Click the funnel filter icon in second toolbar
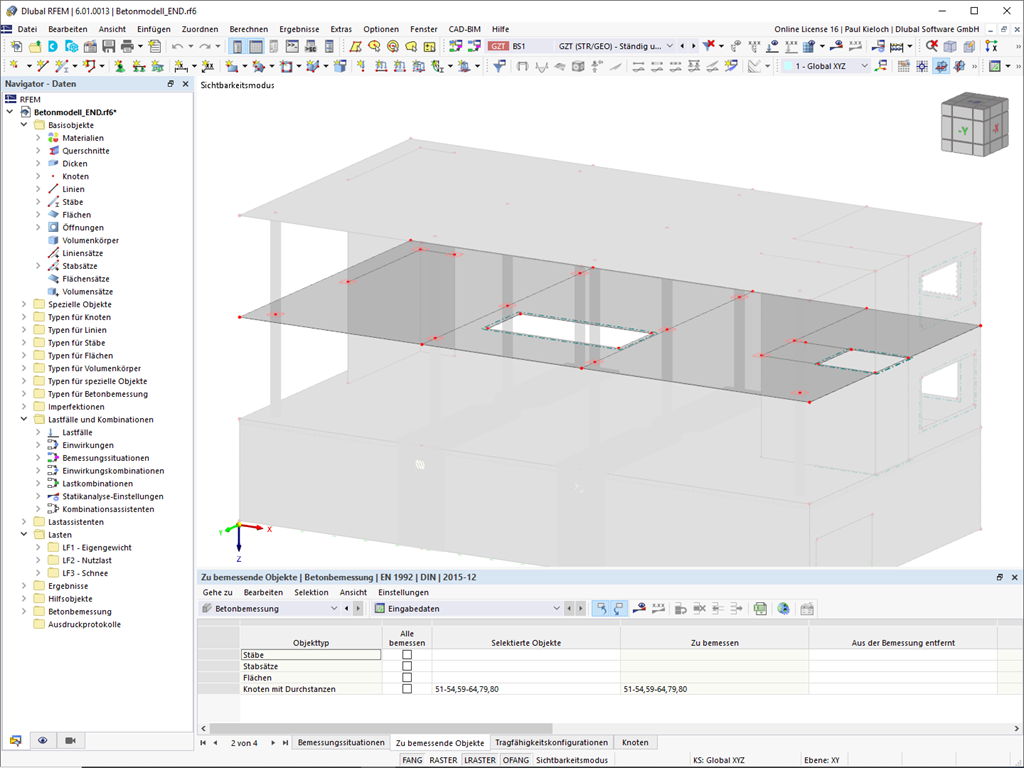The width and height of the screenshot is (1024, 768). pyautogui.click(x=499, y=66)
